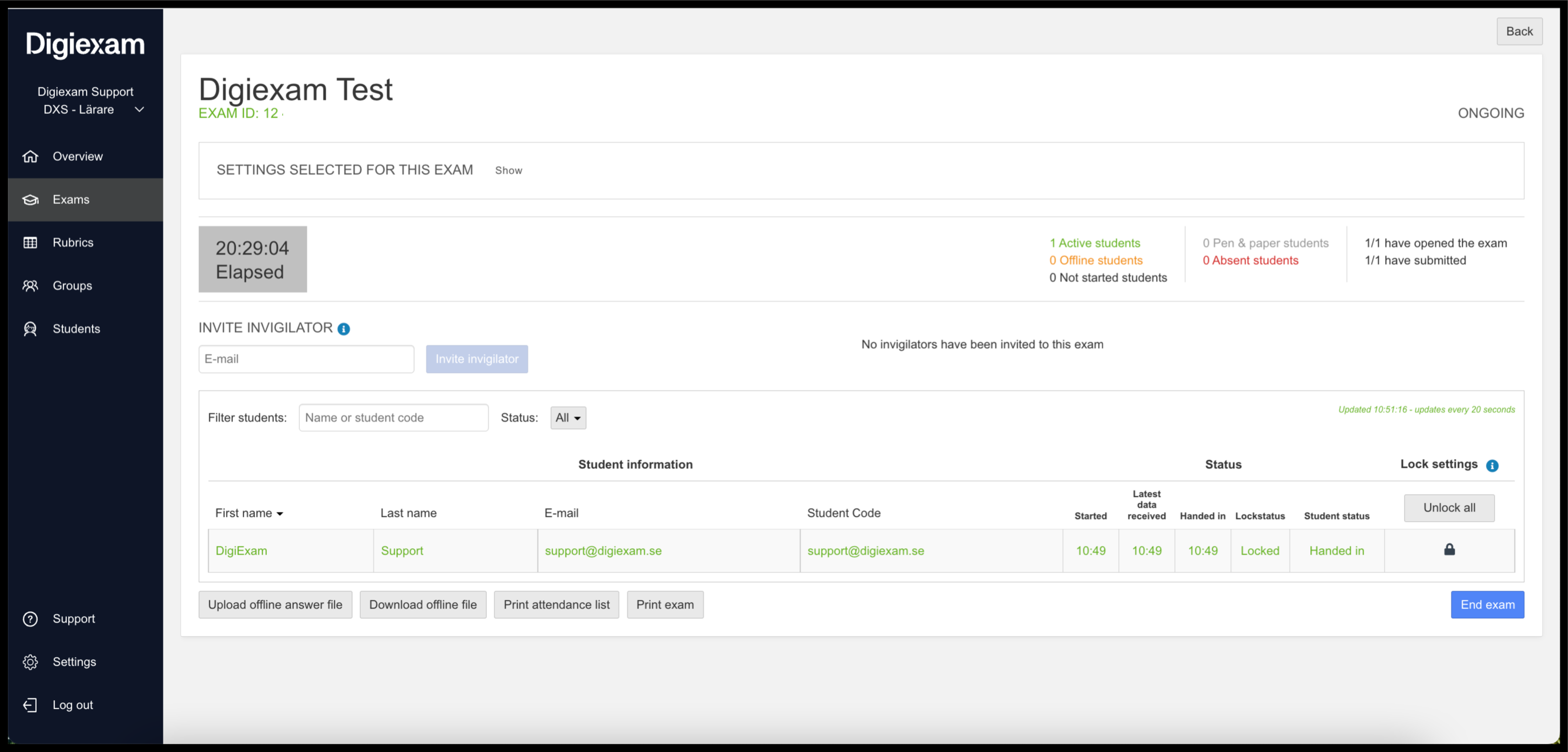Click the Students icon in sidebar

30,329
